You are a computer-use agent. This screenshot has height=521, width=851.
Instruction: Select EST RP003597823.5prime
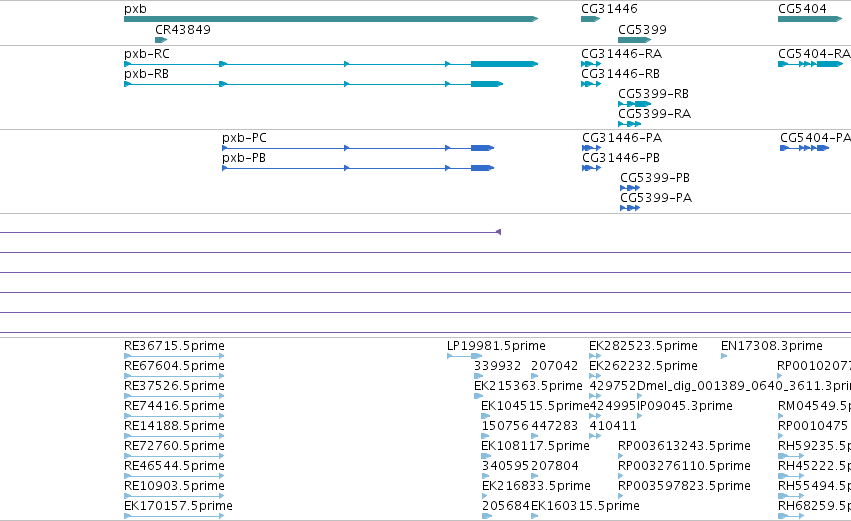click(621, 495)
